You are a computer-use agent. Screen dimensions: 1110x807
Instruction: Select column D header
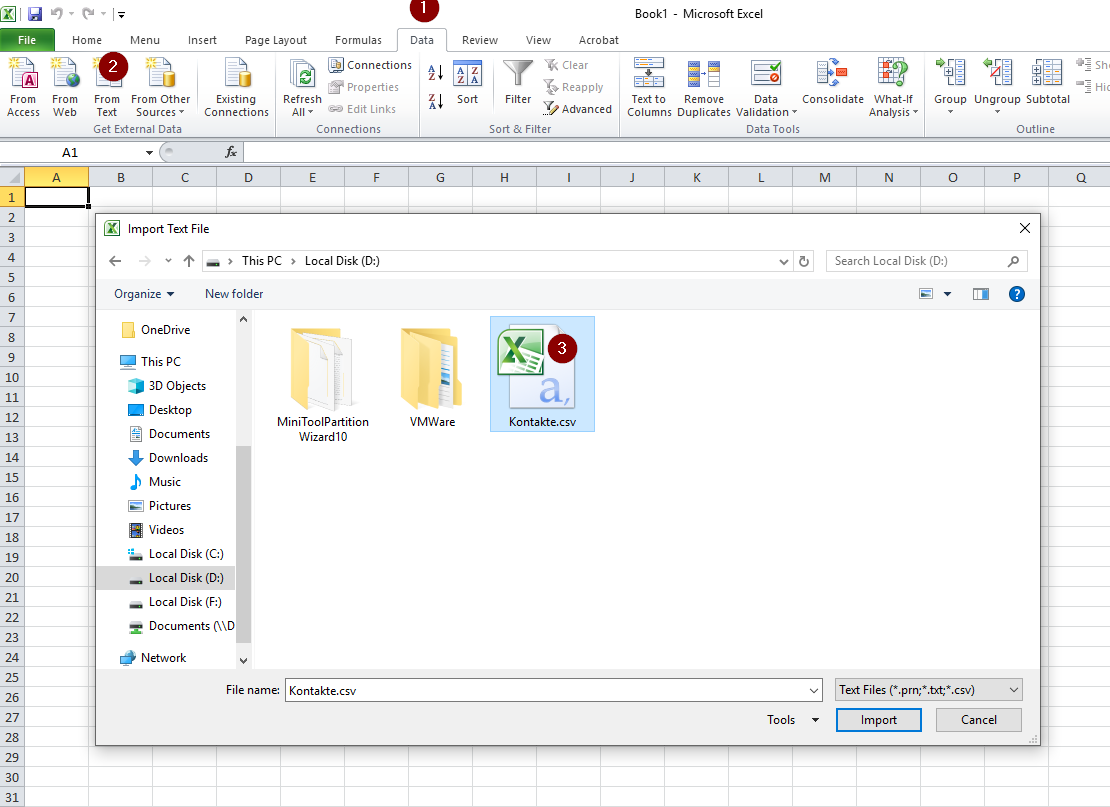tap(248, 178)
